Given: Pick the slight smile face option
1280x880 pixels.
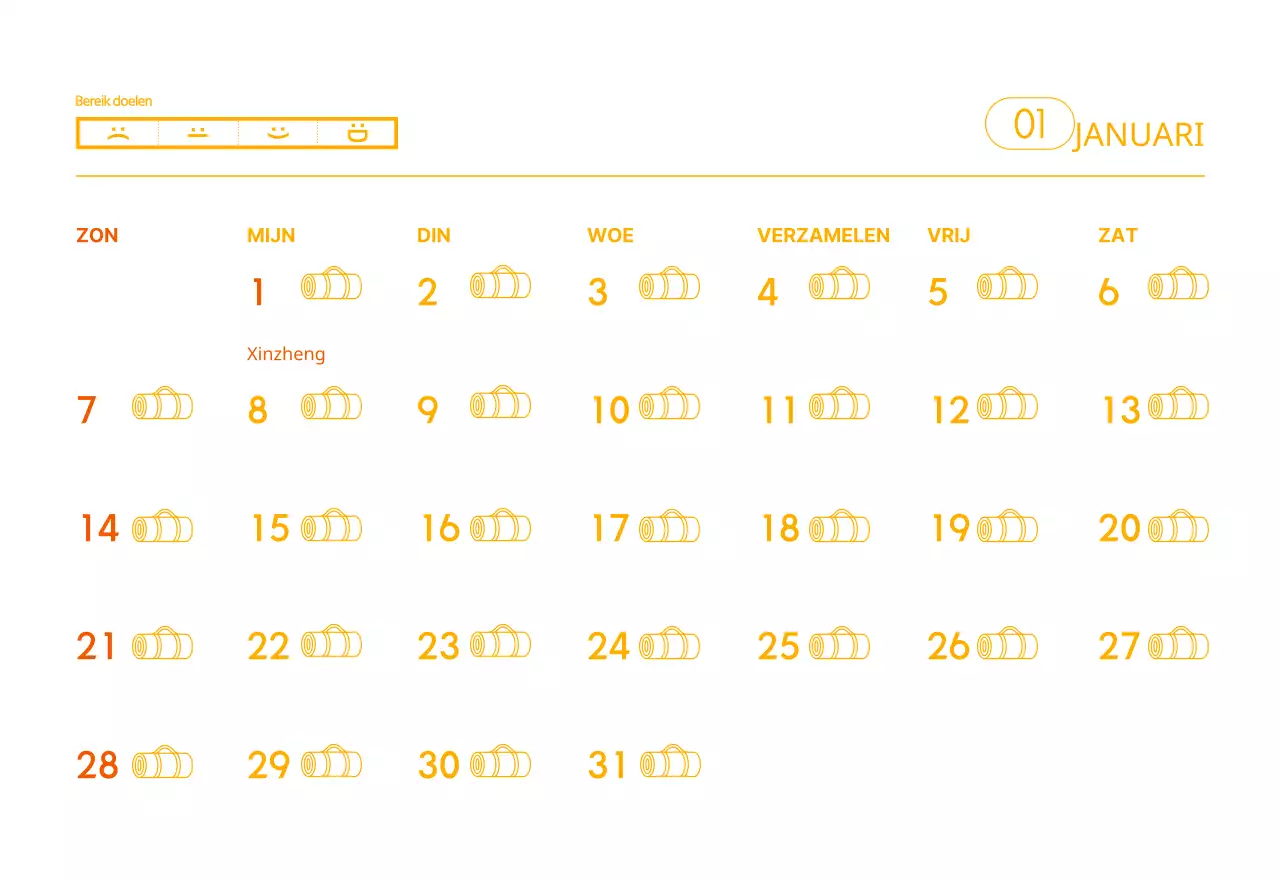Looking at the screenshot, I should point(278,133).
